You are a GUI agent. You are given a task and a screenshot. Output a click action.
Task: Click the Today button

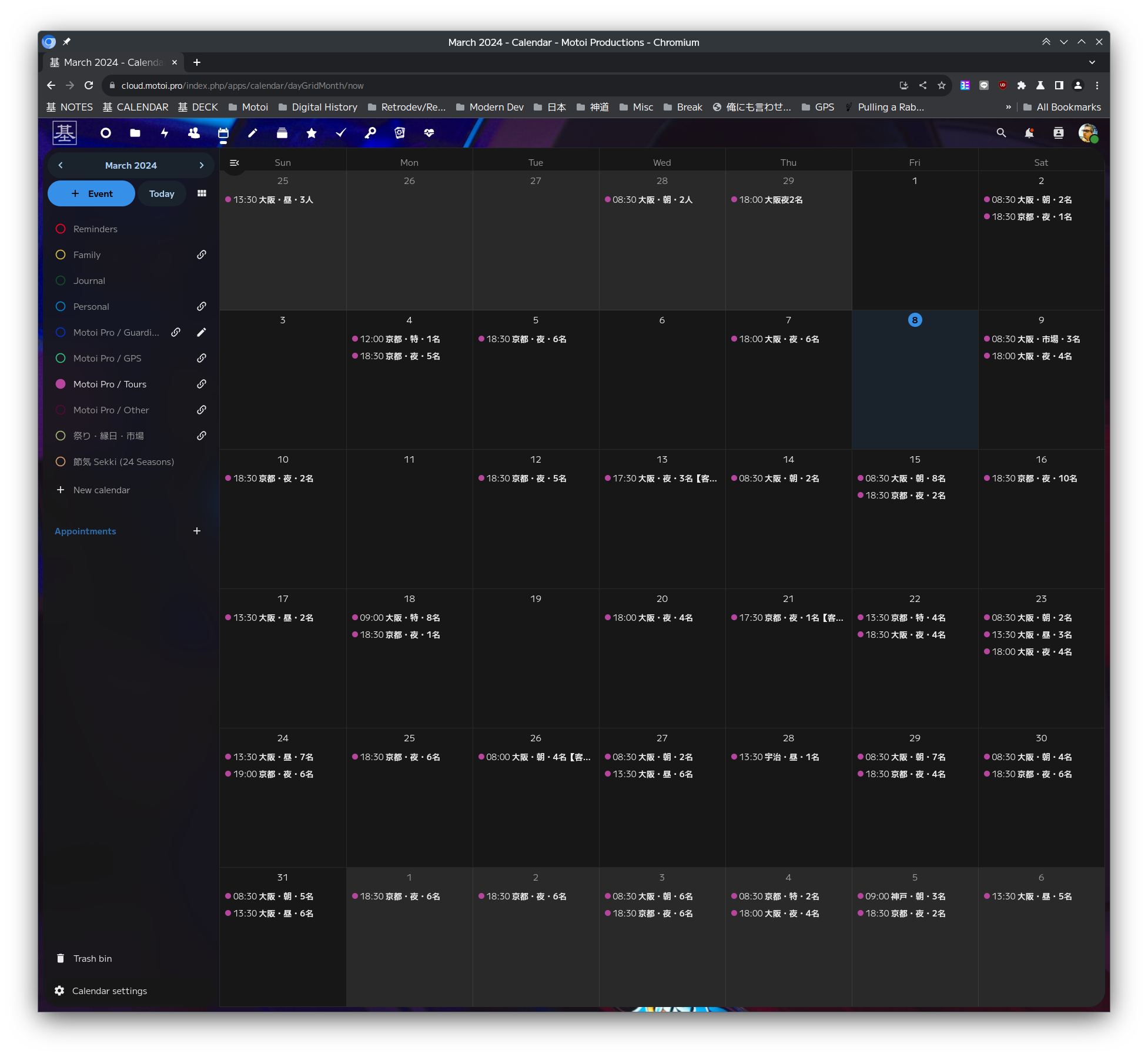(162, 193)
